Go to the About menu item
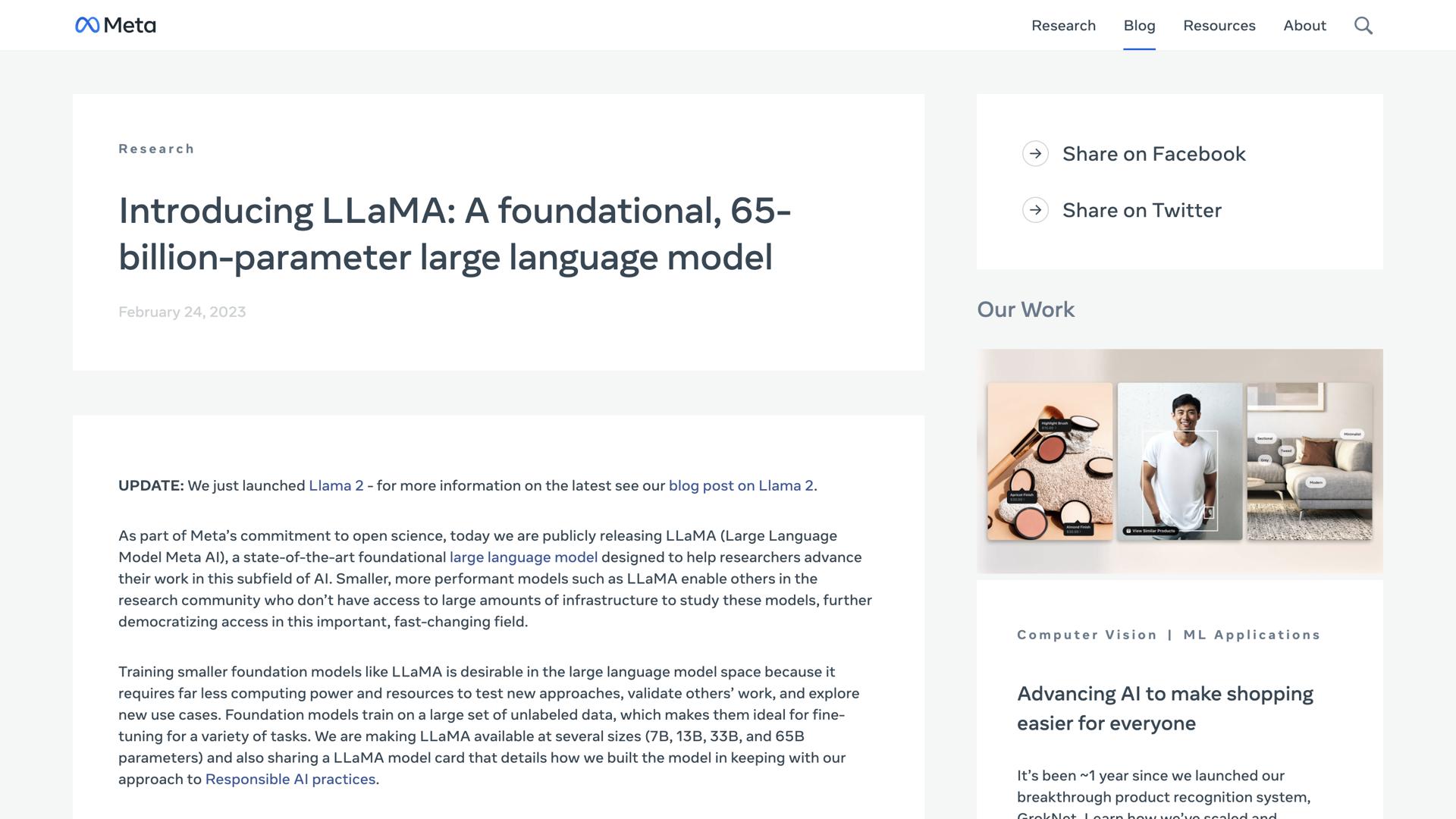The image size is (1456, 819). (1304, 26)
